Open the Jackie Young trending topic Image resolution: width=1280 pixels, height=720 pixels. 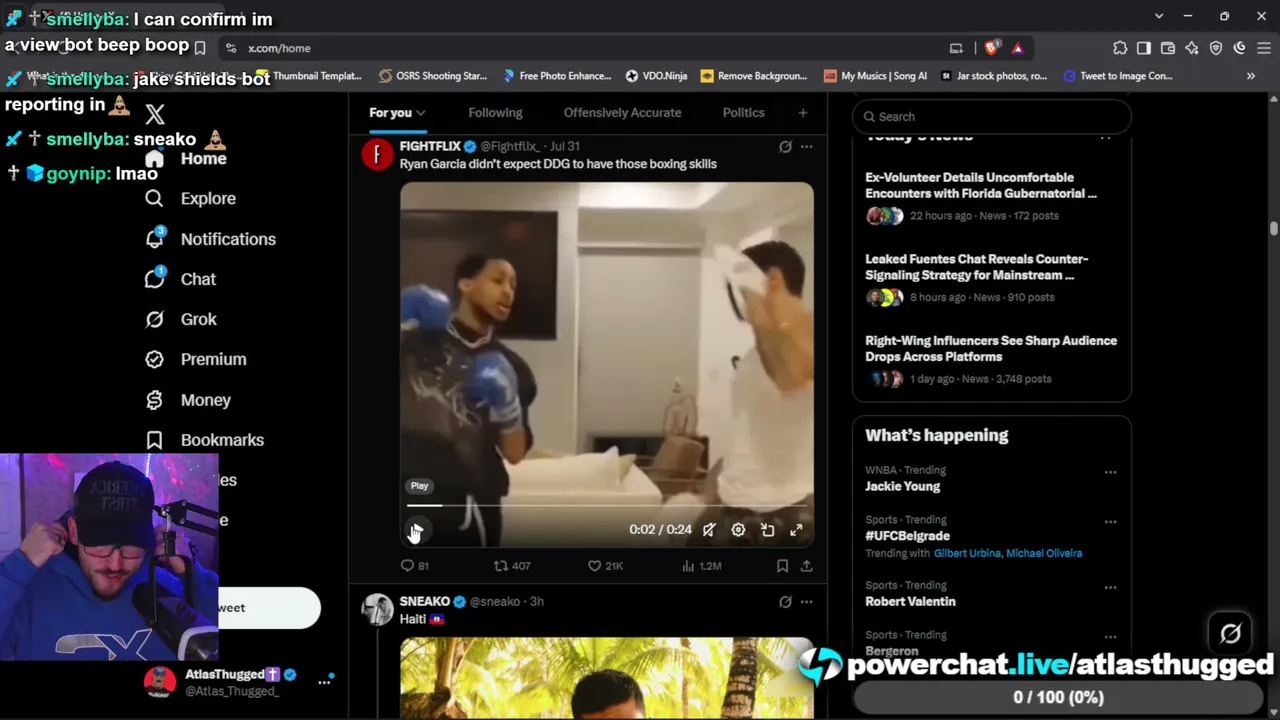[x=902, y=486]
